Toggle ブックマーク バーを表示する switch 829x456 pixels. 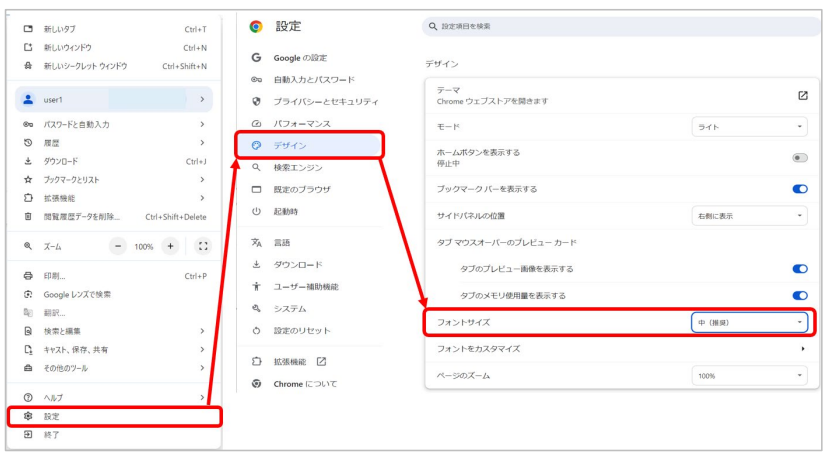(799, 188)
